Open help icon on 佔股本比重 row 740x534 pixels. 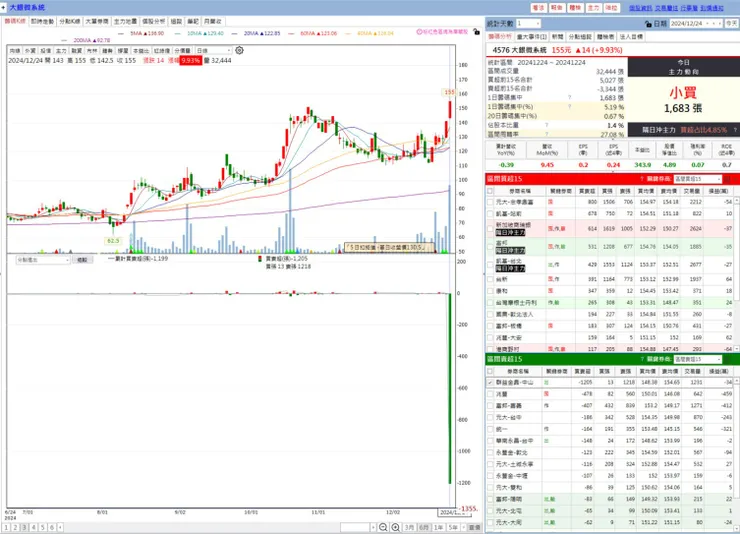coord(547,125)
